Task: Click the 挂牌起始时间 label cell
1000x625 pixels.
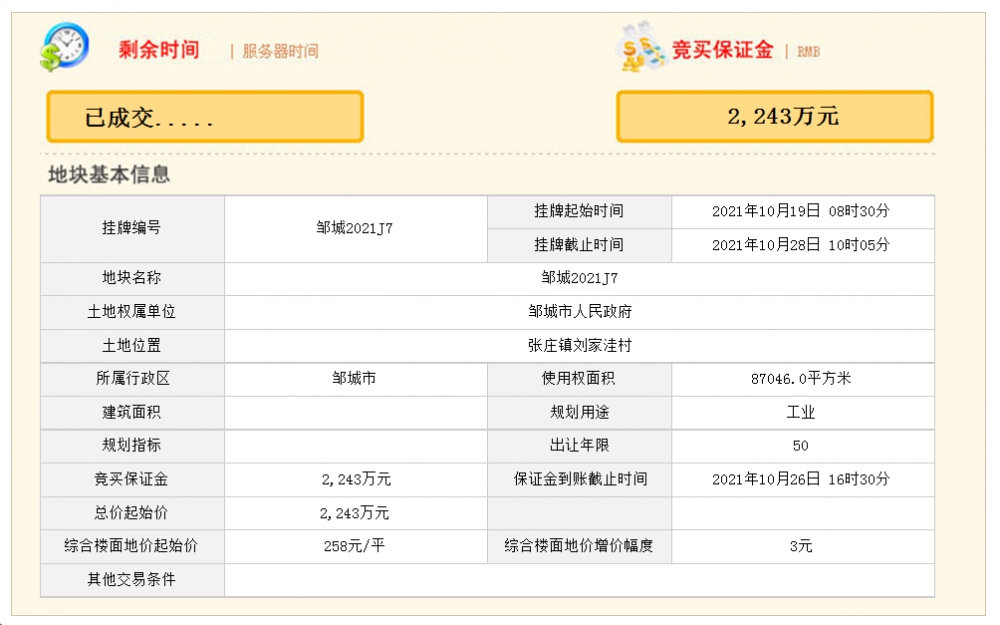Action: [x=579, y=212]
